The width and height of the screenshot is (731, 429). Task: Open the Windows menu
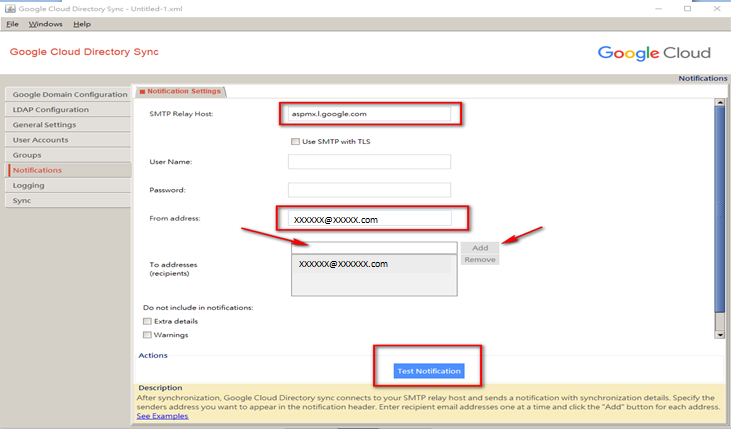[45, 23]
